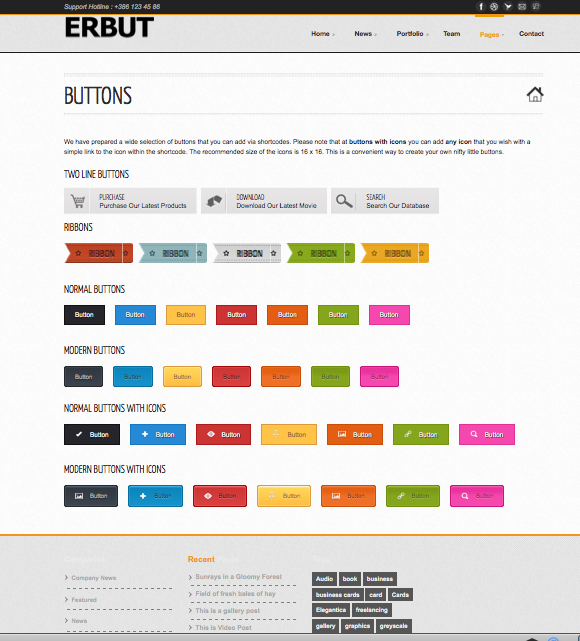Click the red modern eye icon Button
The image size is (580, 641).
click(220, 496)
